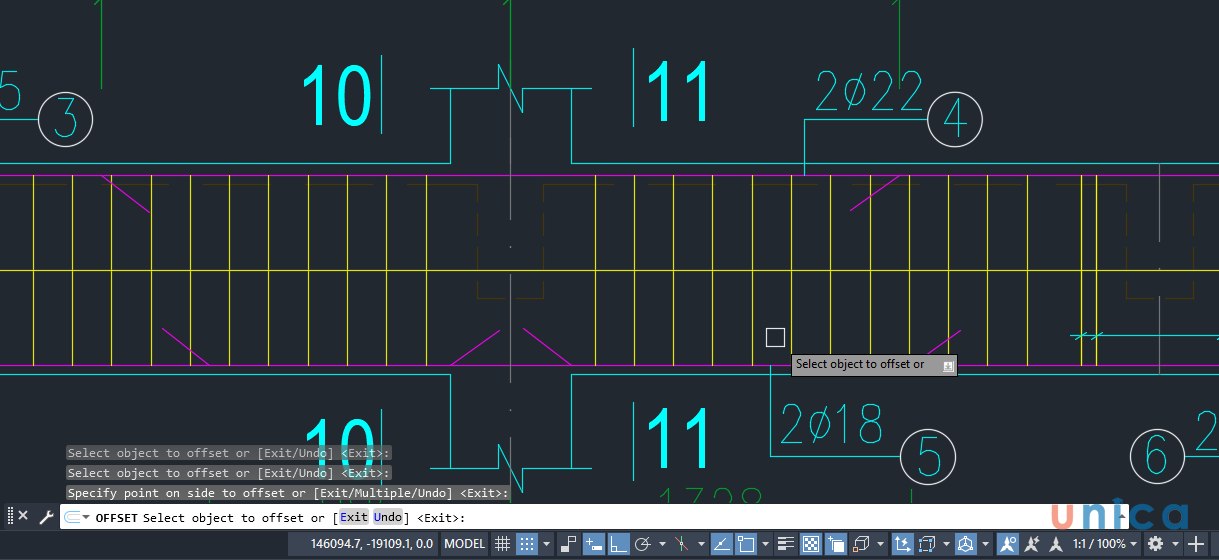Click the OFFSET command icon
Screen dimensions: 1219x560
[x=73, y=517]
